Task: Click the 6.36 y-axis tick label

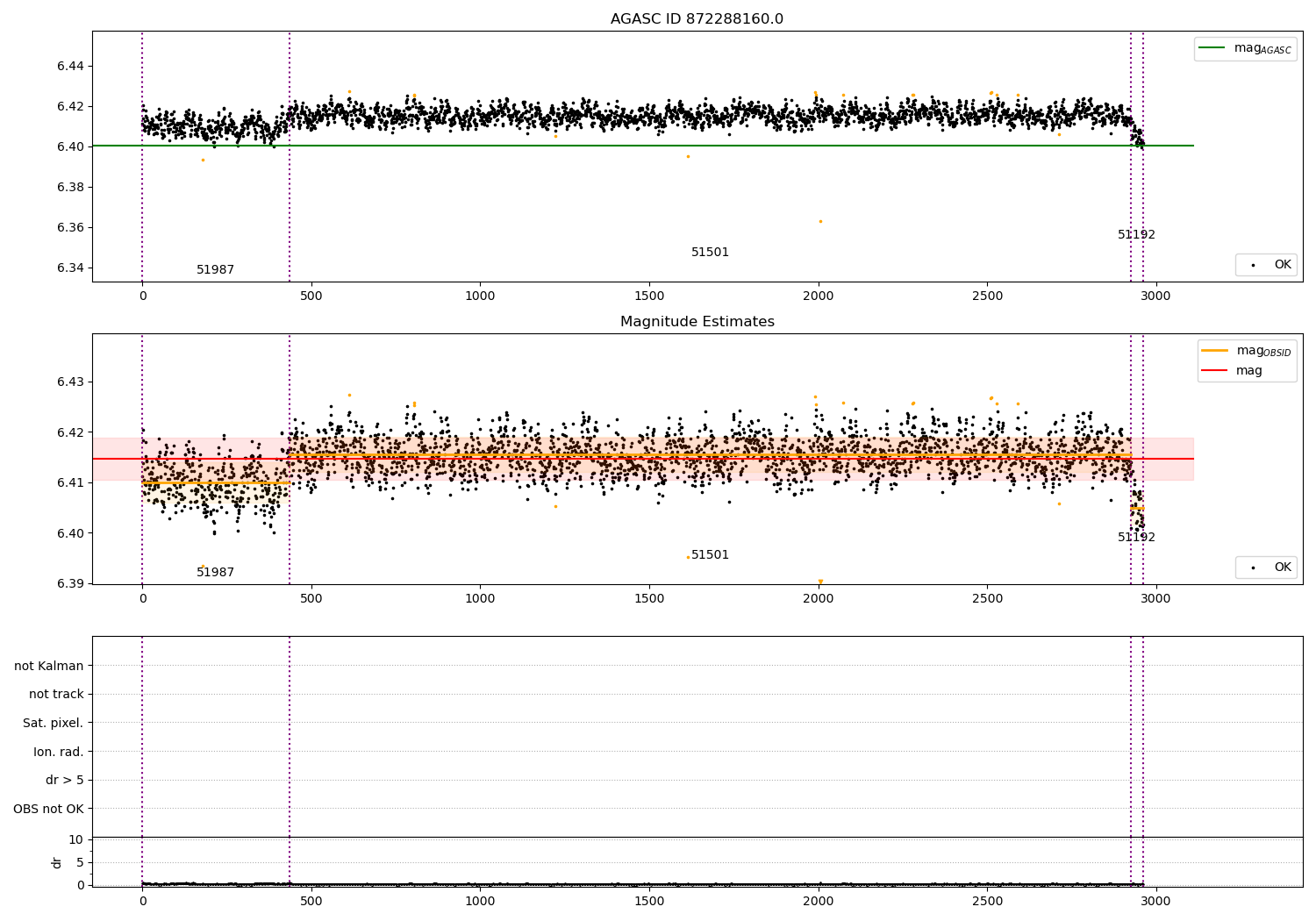Action: [x=70, y=228]
